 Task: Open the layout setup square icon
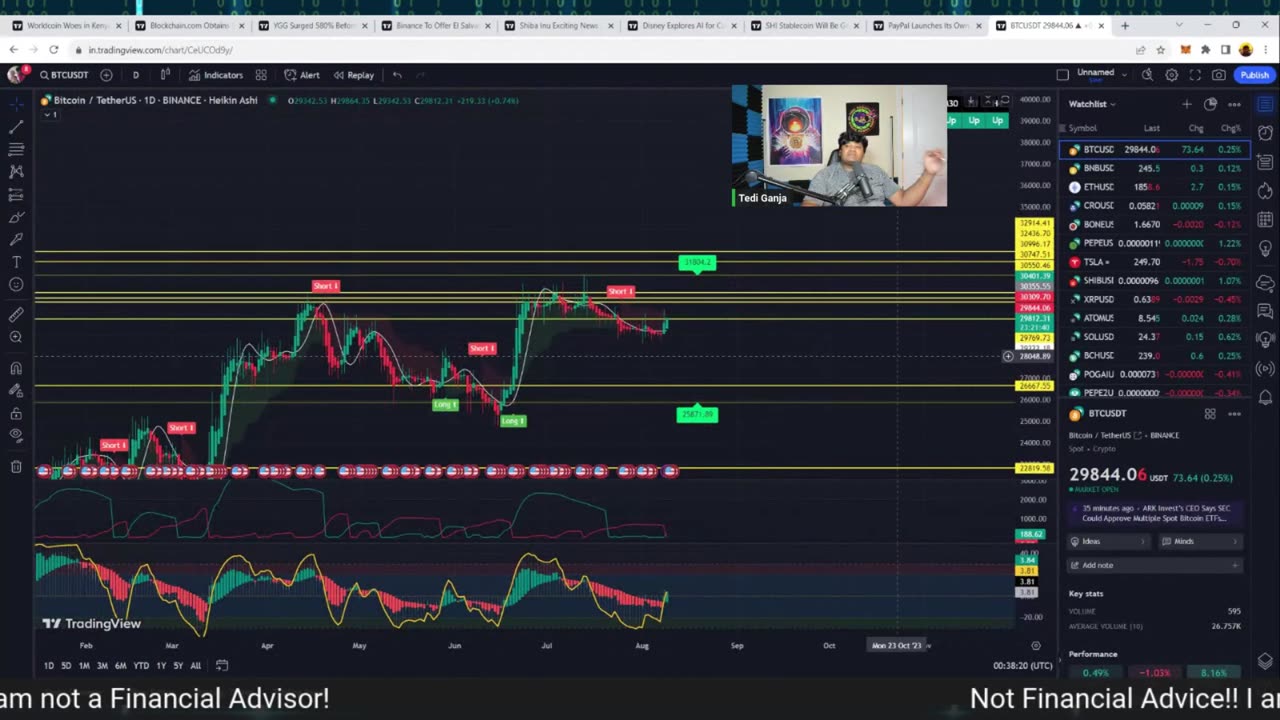click(x=1062, y=74)
